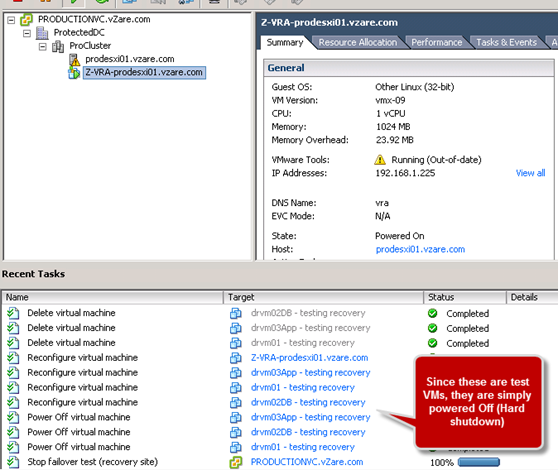Click VM icon beside Z-VRA-prodesxi01 target in Recent Tasks
Image resolution: width=558 pixels, height=470 pixels.
coord(236,358)
